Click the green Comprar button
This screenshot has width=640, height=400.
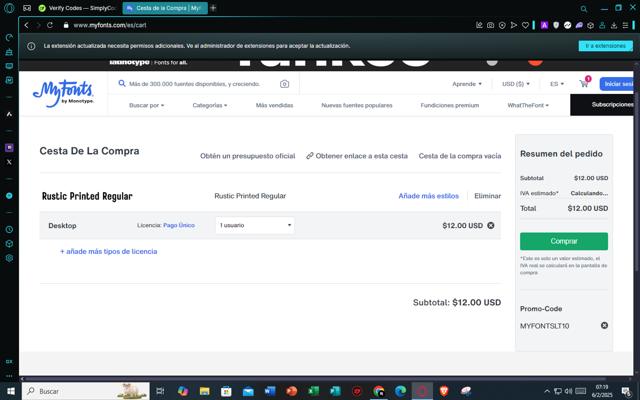click(564, 241)
